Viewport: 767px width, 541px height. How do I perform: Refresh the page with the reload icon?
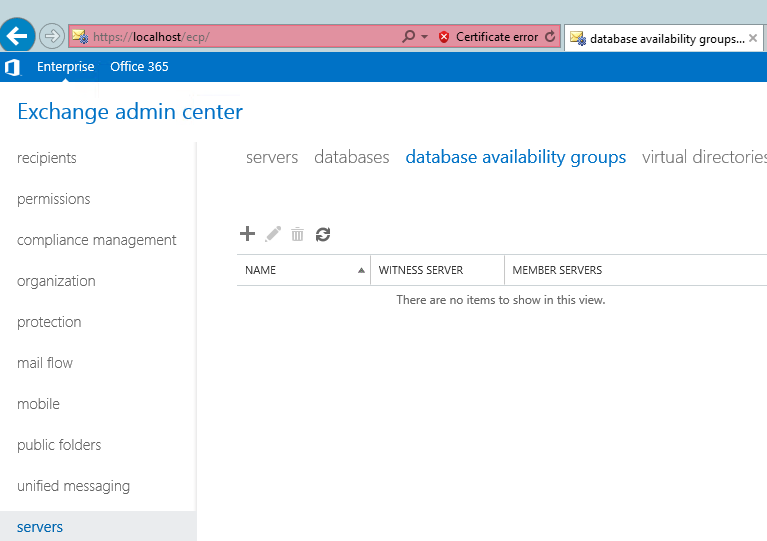pos(550,36)
